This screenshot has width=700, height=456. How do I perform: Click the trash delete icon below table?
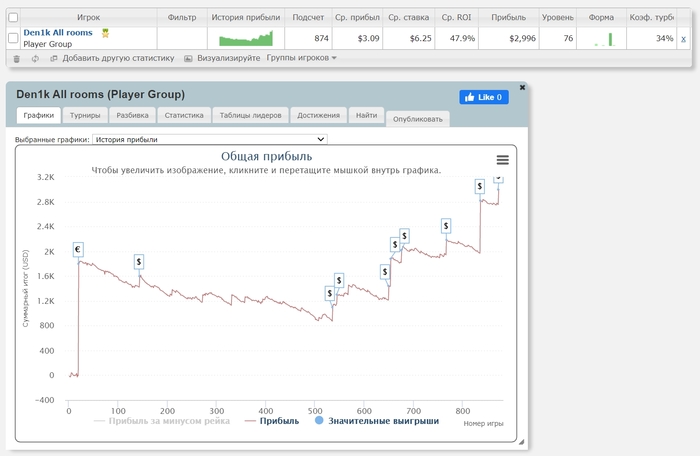pyautogui.click(x=17, y=59)
